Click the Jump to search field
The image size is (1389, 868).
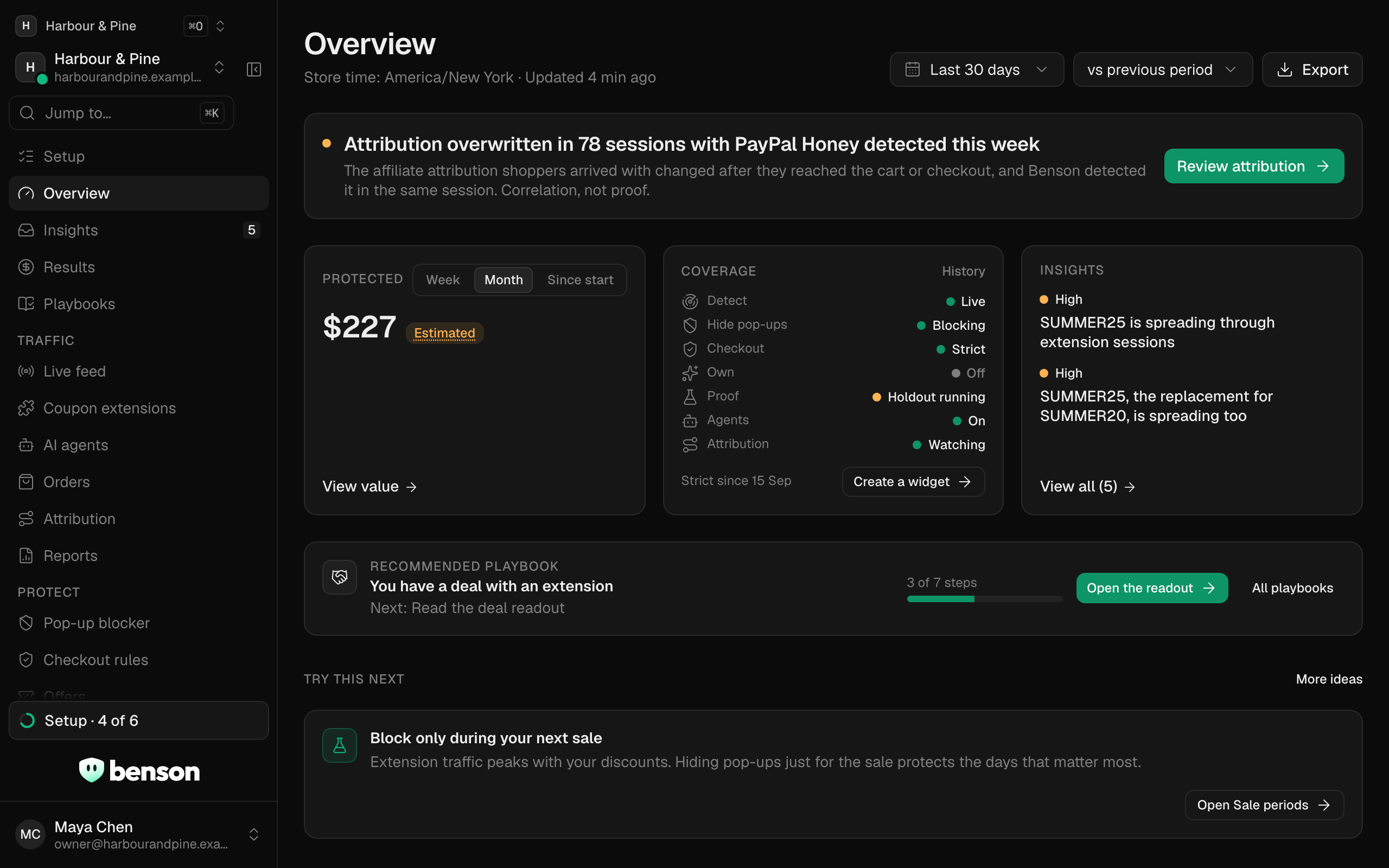point(122,113)
